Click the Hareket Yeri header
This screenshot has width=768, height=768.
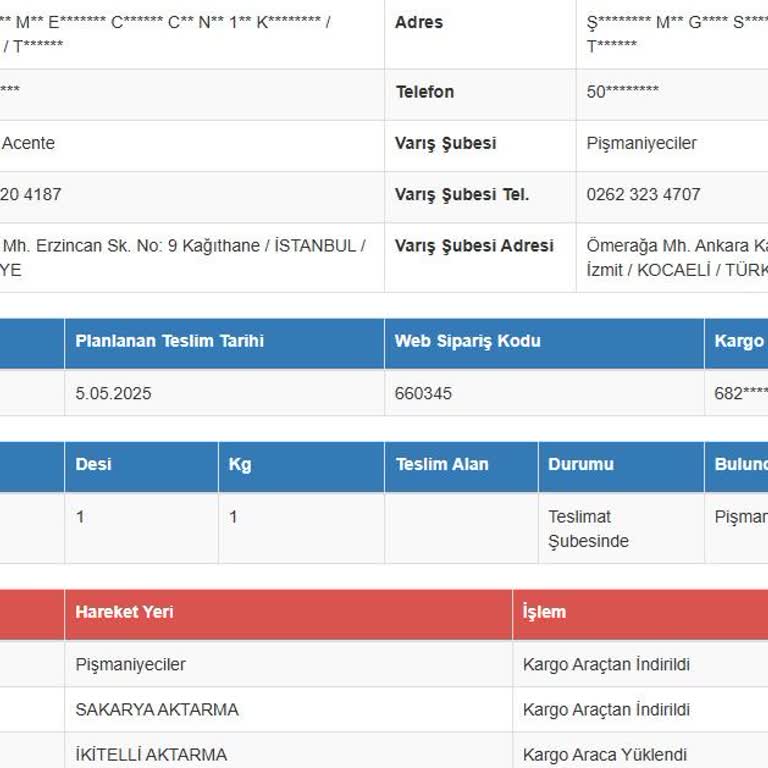[x=124, y=611]
